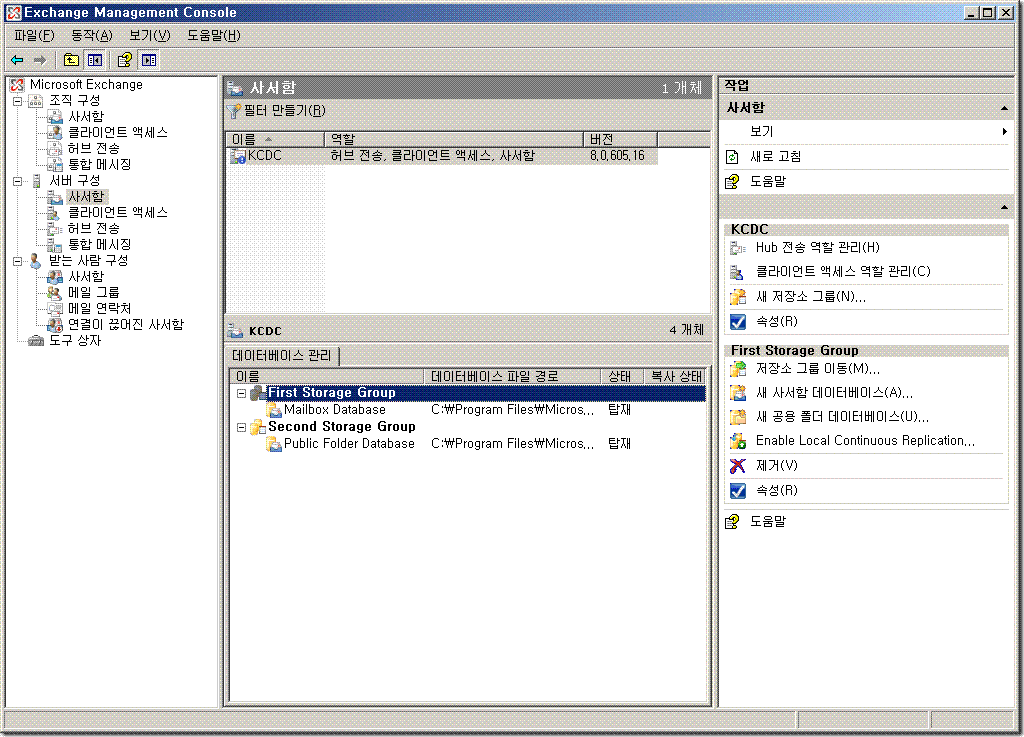Click the 8.0.605.16 version cell

(617, 156)
